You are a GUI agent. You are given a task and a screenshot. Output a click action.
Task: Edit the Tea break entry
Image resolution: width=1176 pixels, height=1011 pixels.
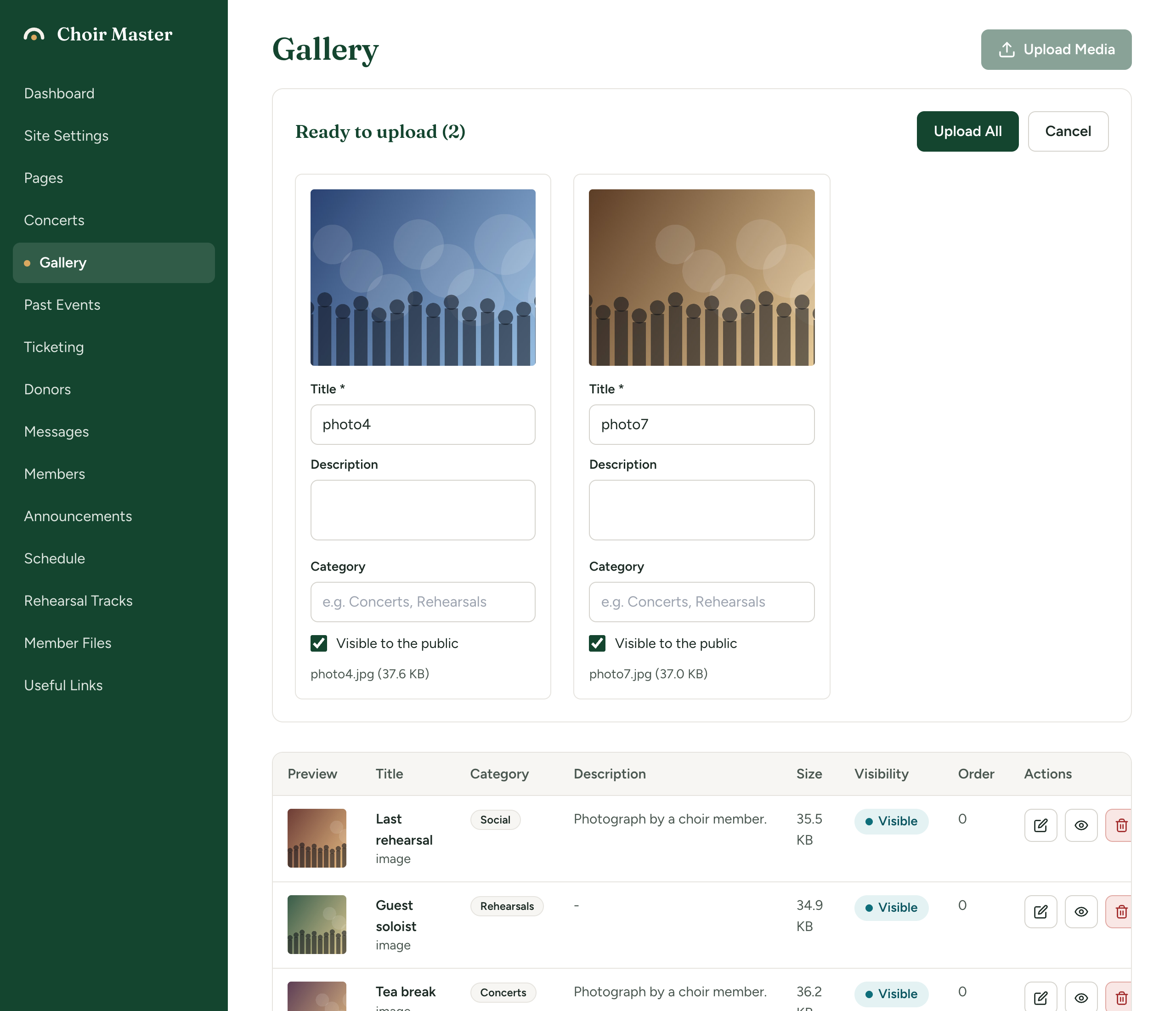click(1040, 997)
